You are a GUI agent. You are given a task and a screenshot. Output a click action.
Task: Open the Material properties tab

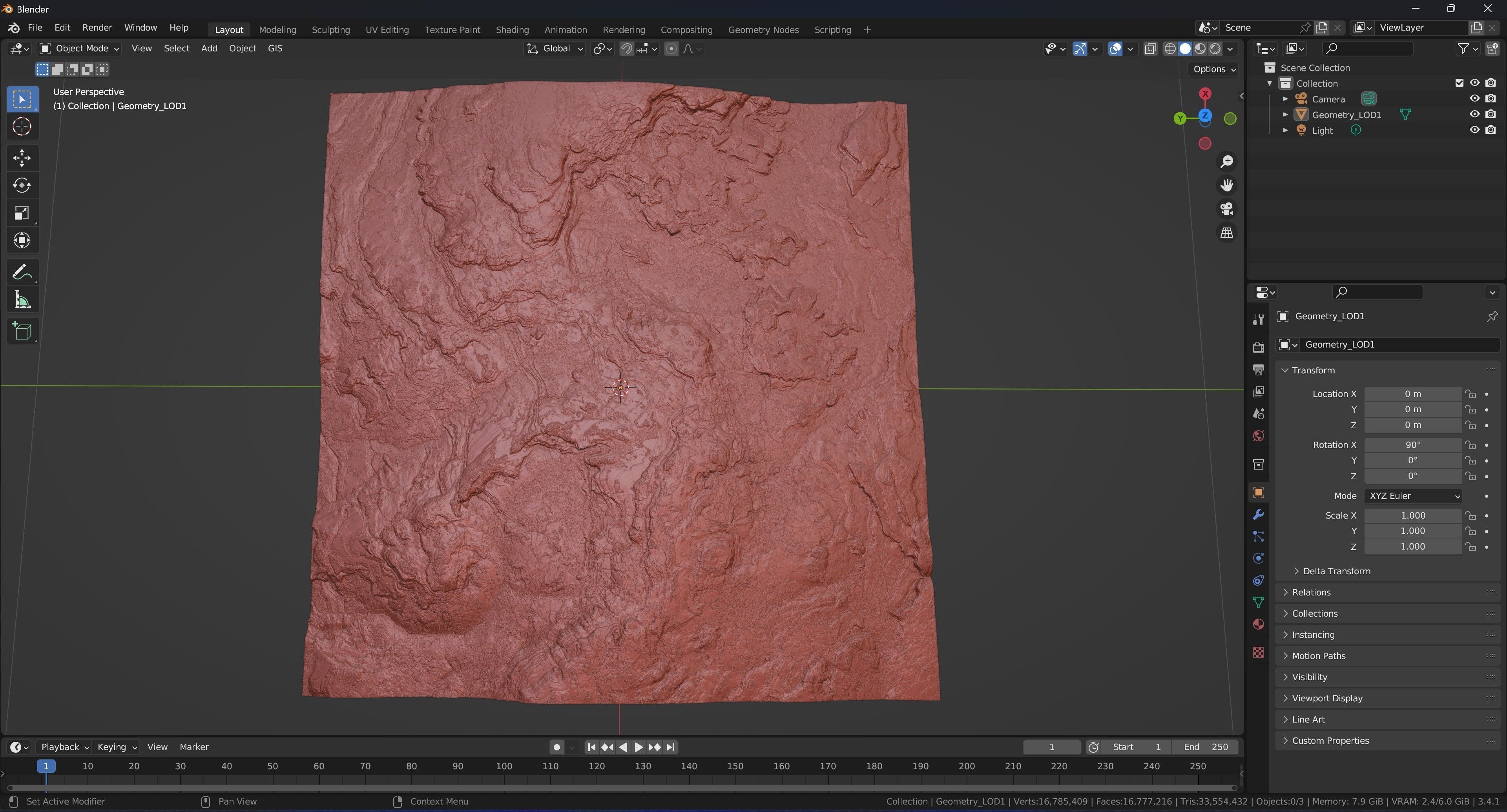tap(1258, 624)
